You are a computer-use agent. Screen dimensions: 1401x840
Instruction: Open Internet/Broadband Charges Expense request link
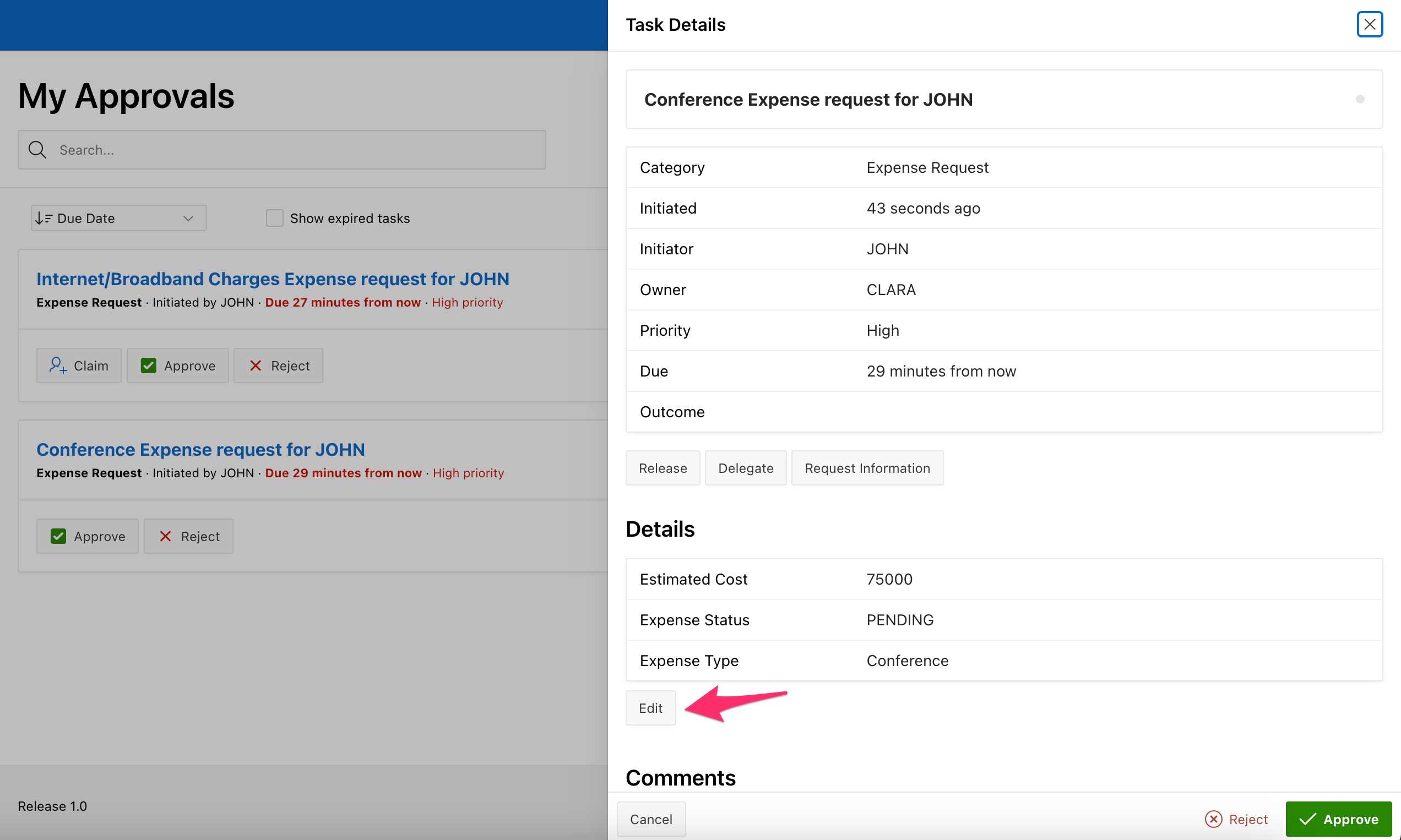tap(273, 279)
